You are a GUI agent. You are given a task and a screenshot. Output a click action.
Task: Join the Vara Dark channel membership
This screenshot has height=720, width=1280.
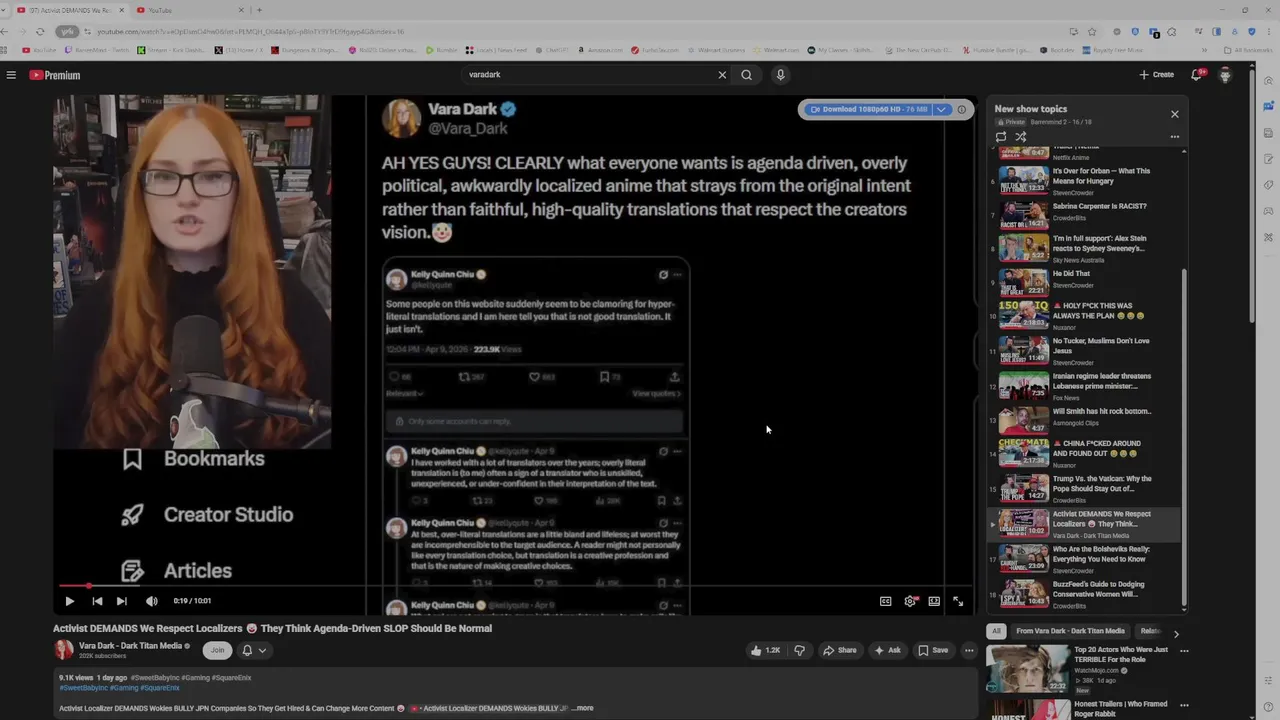(x=217, y=650)
